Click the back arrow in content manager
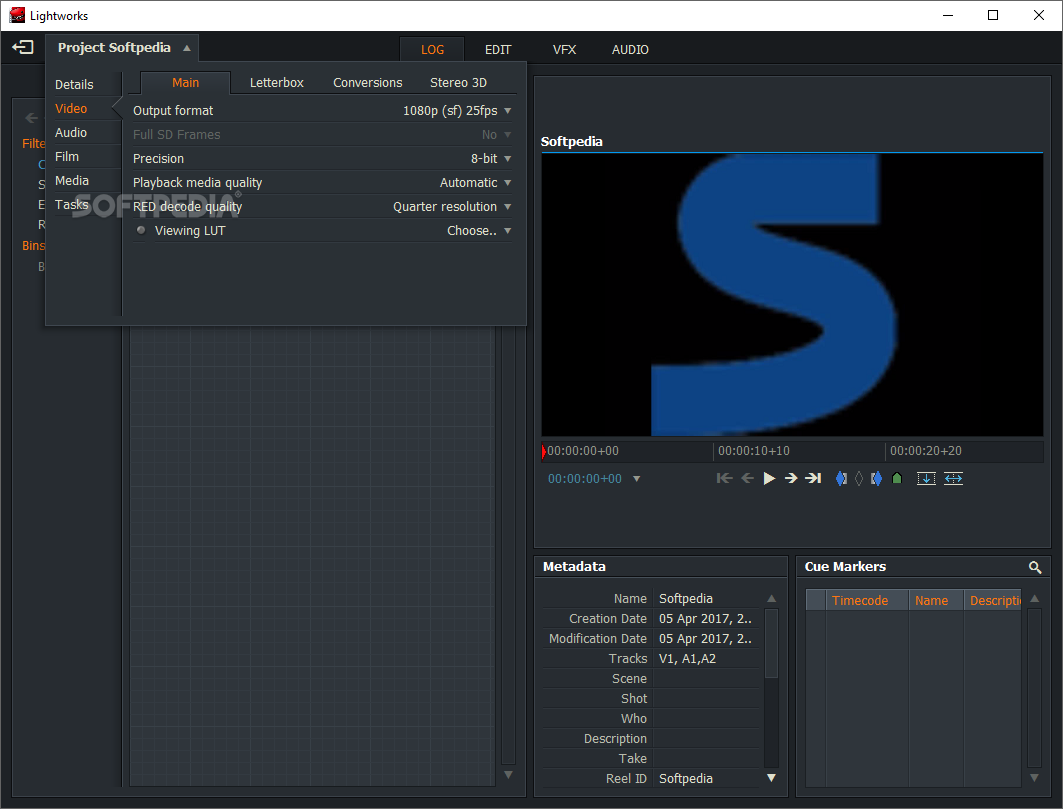1063x809 pixels. tap(31, 118)
